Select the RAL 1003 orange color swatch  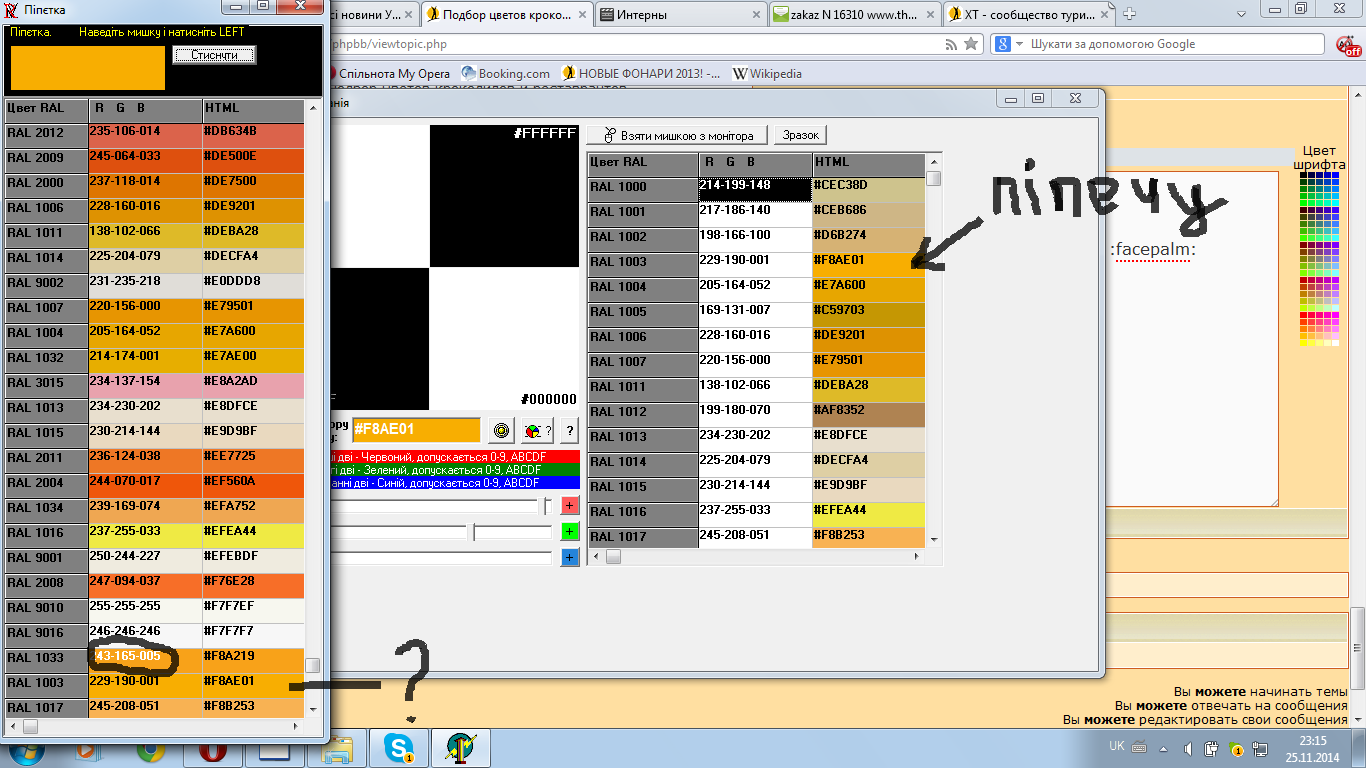[868, 262]
